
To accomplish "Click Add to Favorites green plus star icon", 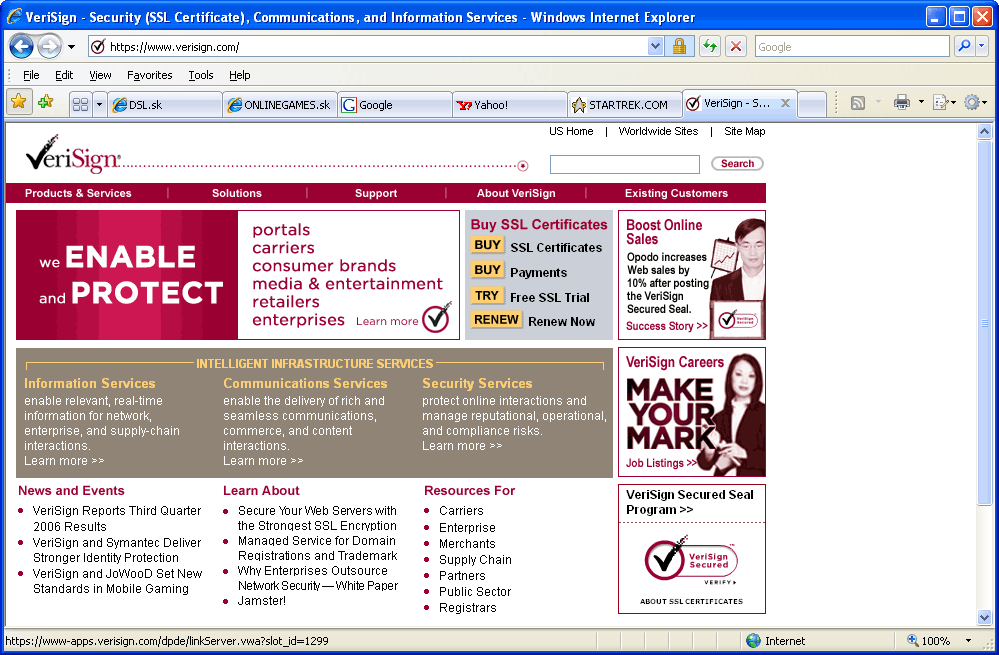I will [x=46, y=102].
